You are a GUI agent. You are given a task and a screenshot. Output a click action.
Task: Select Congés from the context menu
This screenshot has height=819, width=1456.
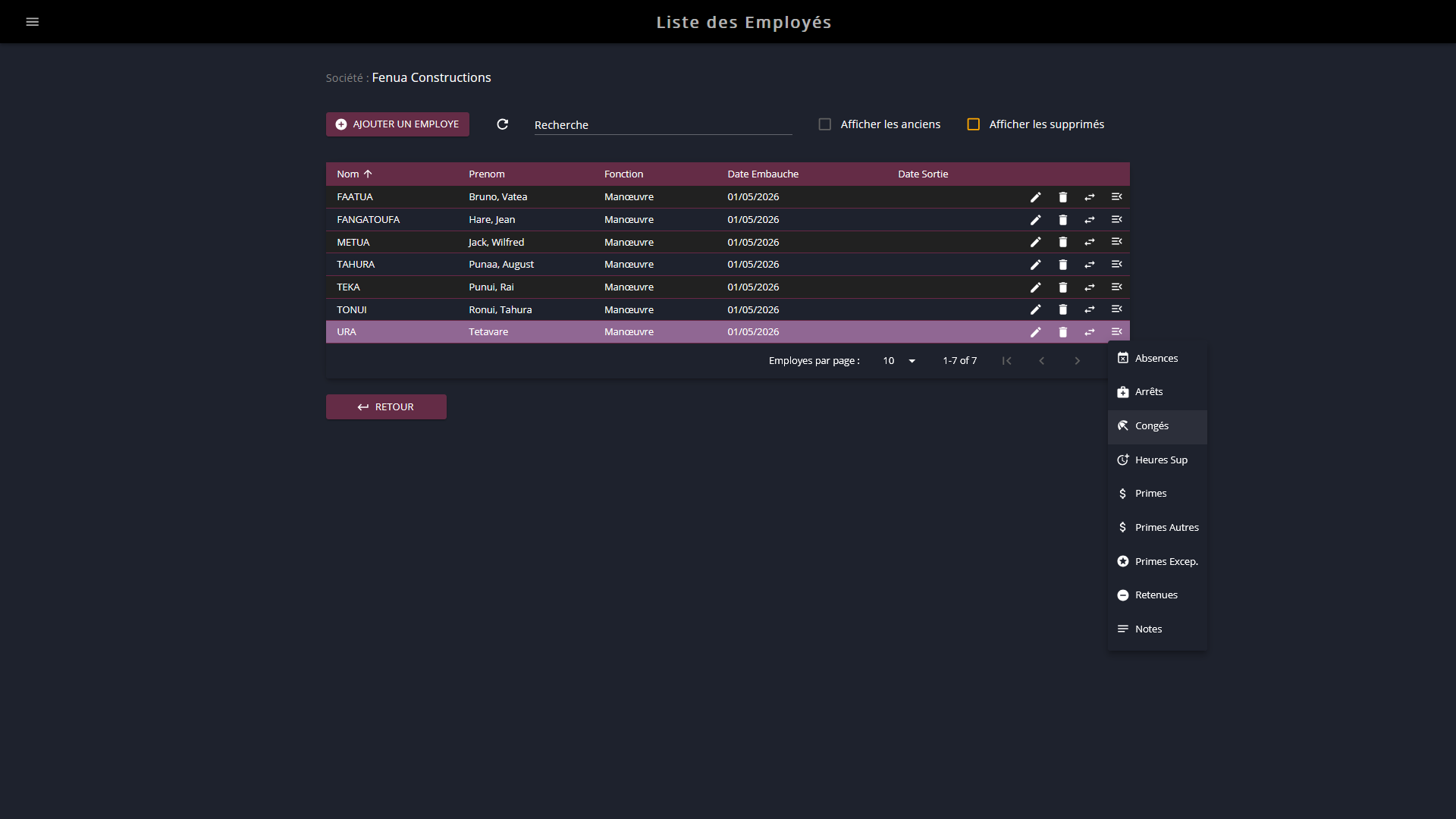1157,426
